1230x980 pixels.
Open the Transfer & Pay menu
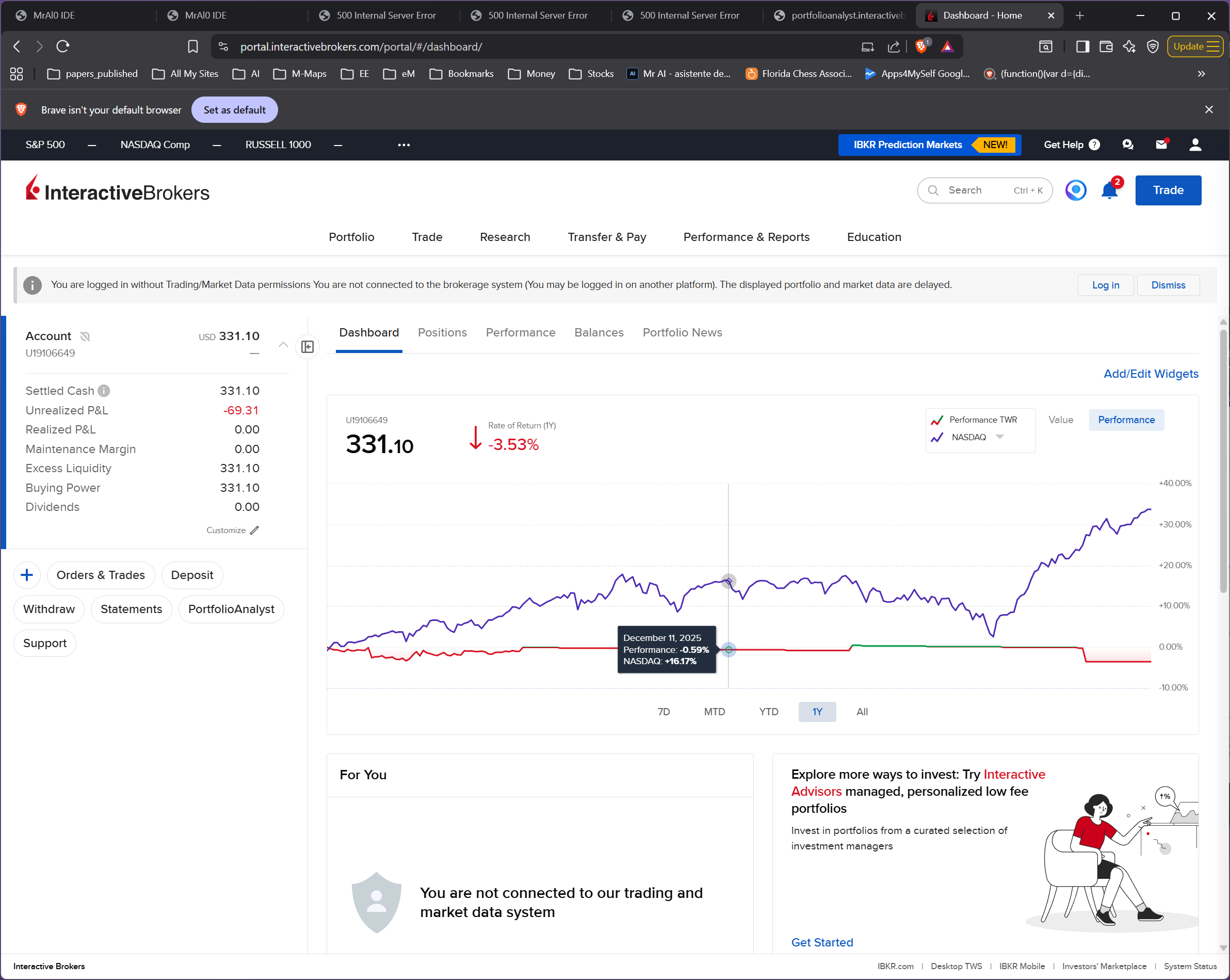607,237
